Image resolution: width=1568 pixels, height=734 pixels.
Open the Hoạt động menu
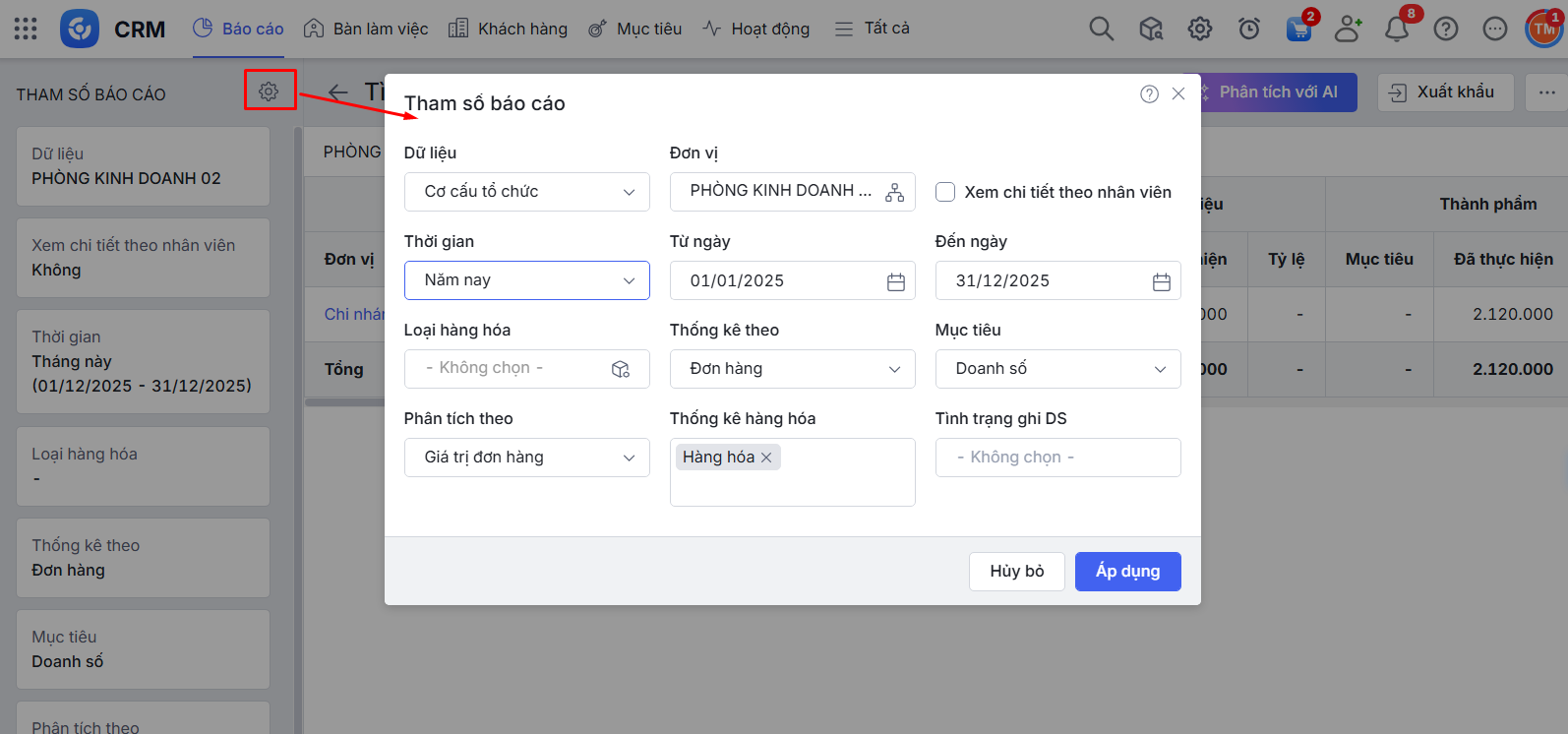(x=755, y=30)
